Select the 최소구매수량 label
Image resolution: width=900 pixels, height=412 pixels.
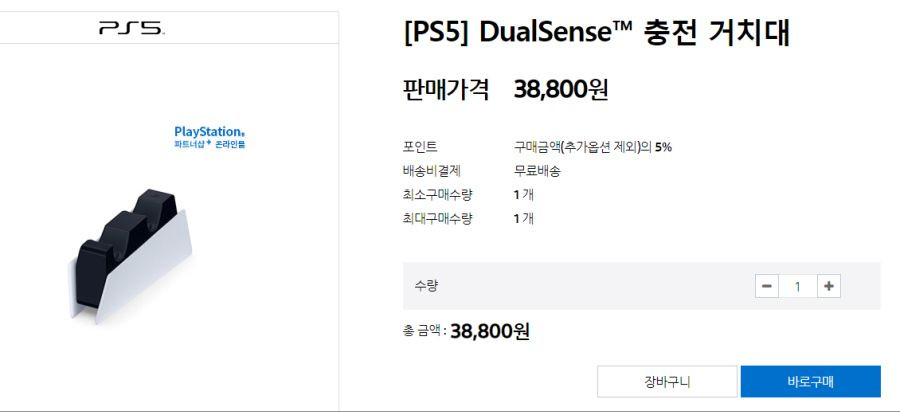[437, 195]
